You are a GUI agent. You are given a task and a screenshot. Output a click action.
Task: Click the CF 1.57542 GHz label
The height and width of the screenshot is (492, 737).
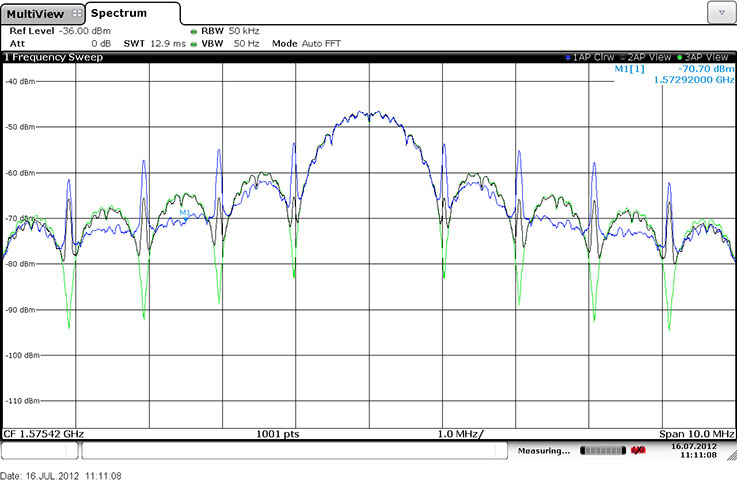(x=45, y=433)
